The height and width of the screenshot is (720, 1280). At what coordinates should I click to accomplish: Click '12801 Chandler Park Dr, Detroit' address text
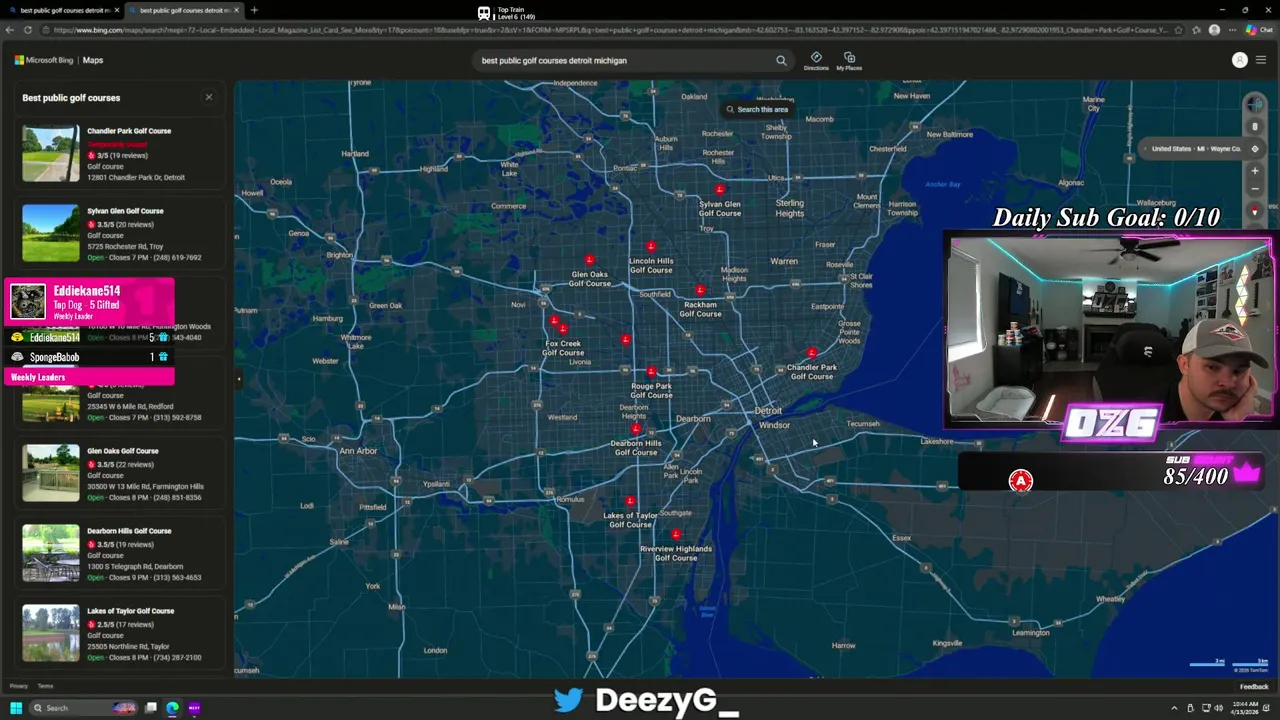pyautogui.click(x=136, y=177)
